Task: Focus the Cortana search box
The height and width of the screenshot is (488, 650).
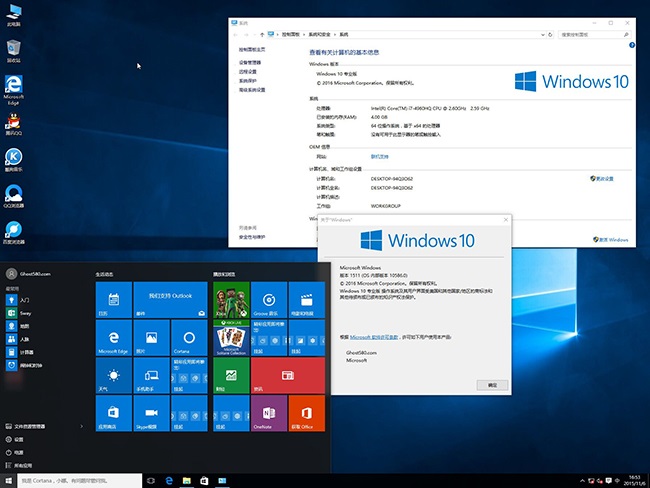Action: pos(80,481)
